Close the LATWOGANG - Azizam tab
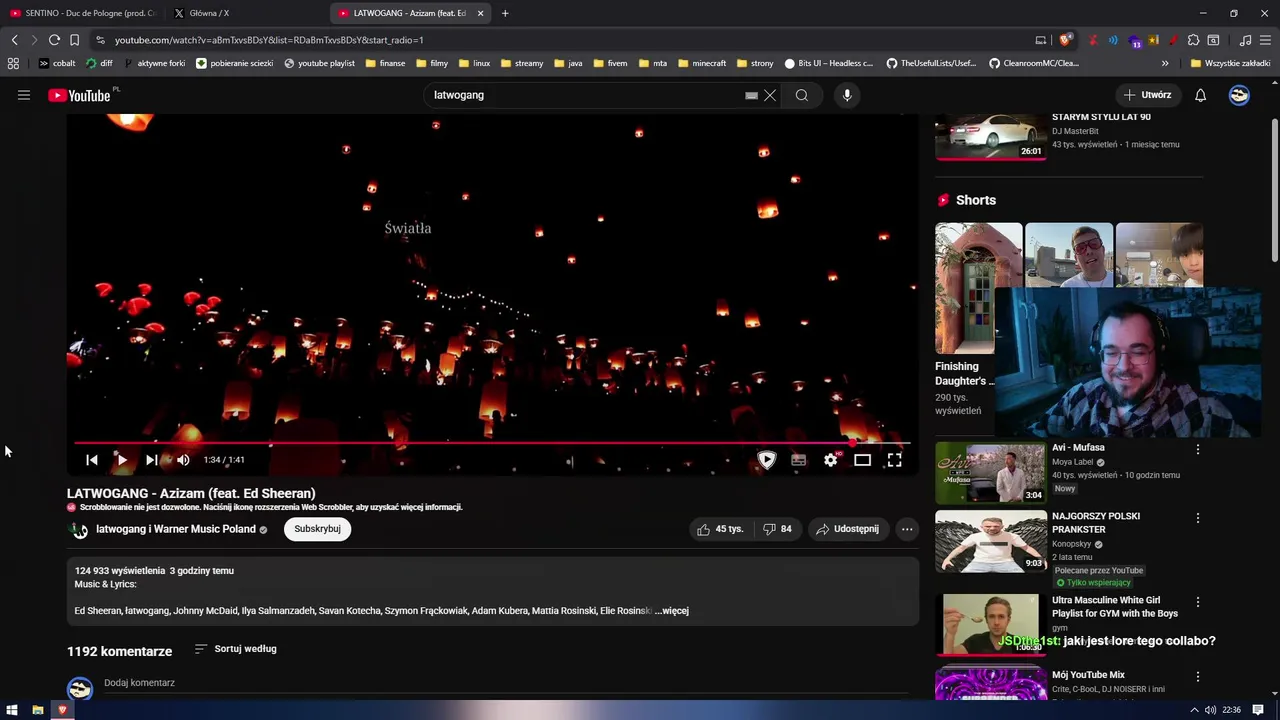This screenshot has height=720, width=1280. coord(481,13)
